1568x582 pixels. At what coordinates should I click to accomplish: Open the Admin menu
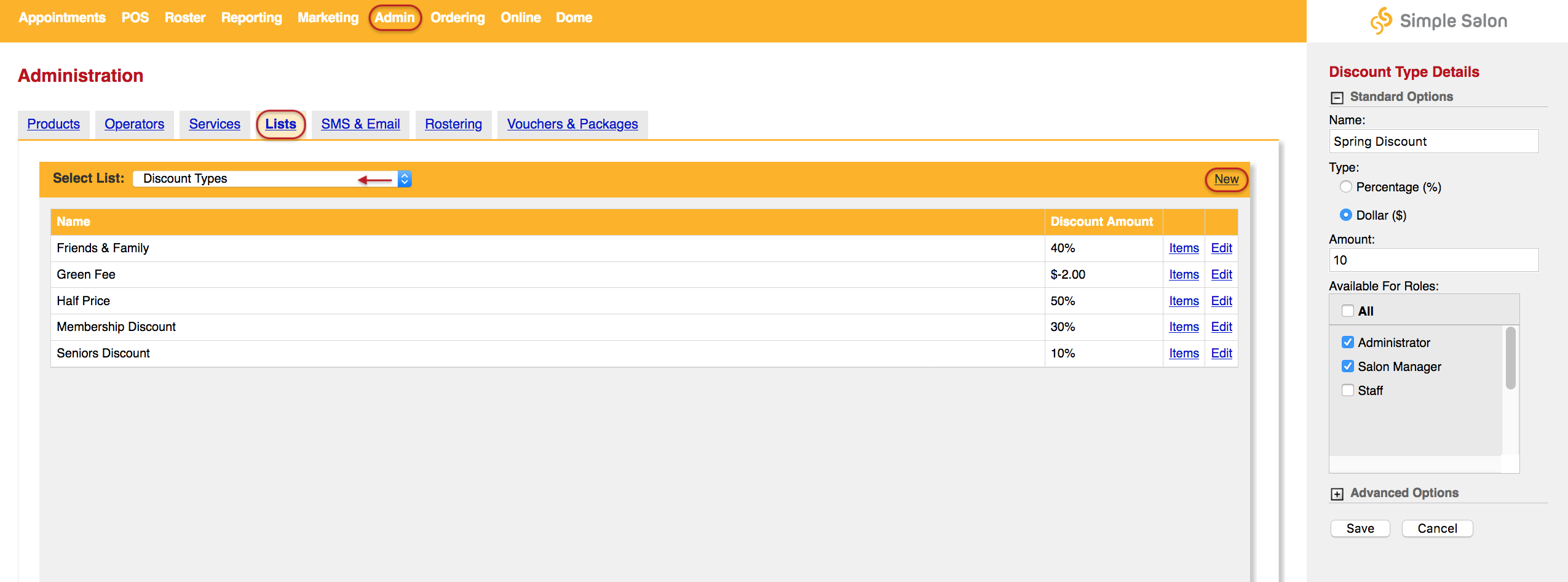coord(395,18)
